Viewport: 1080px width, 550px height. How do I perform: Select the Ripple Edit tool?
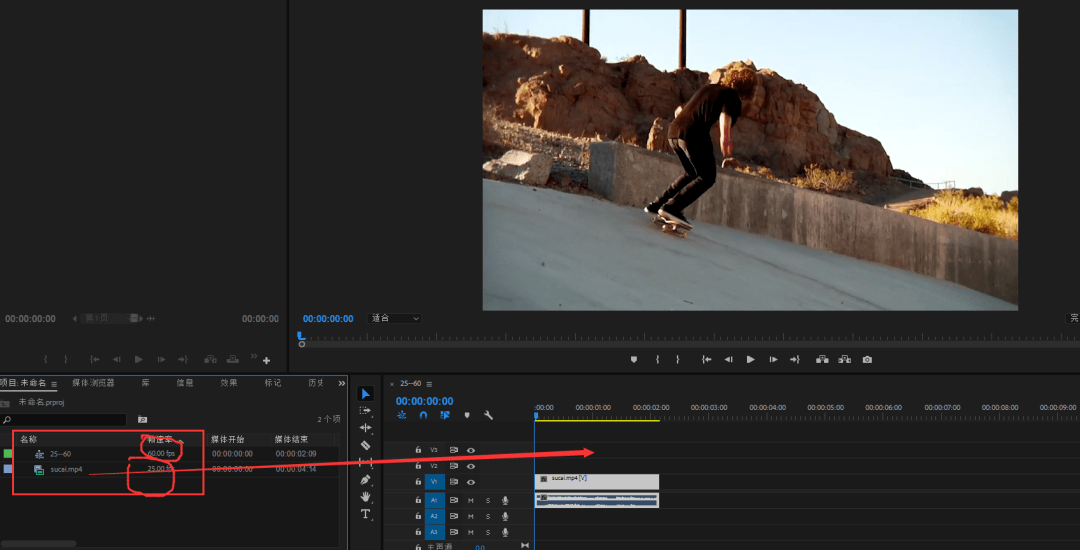tap(366, 427)
